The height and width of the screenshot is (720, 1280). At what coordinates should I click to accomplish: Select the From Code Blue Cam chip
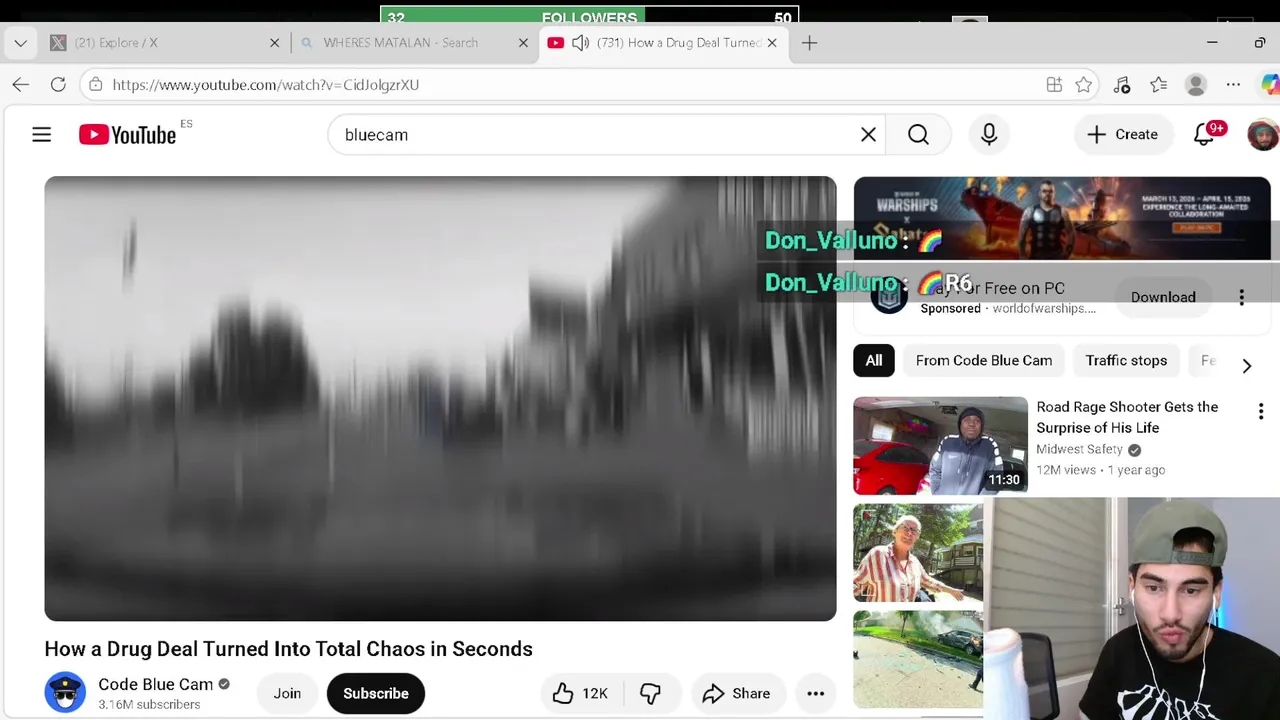[984, 361]
